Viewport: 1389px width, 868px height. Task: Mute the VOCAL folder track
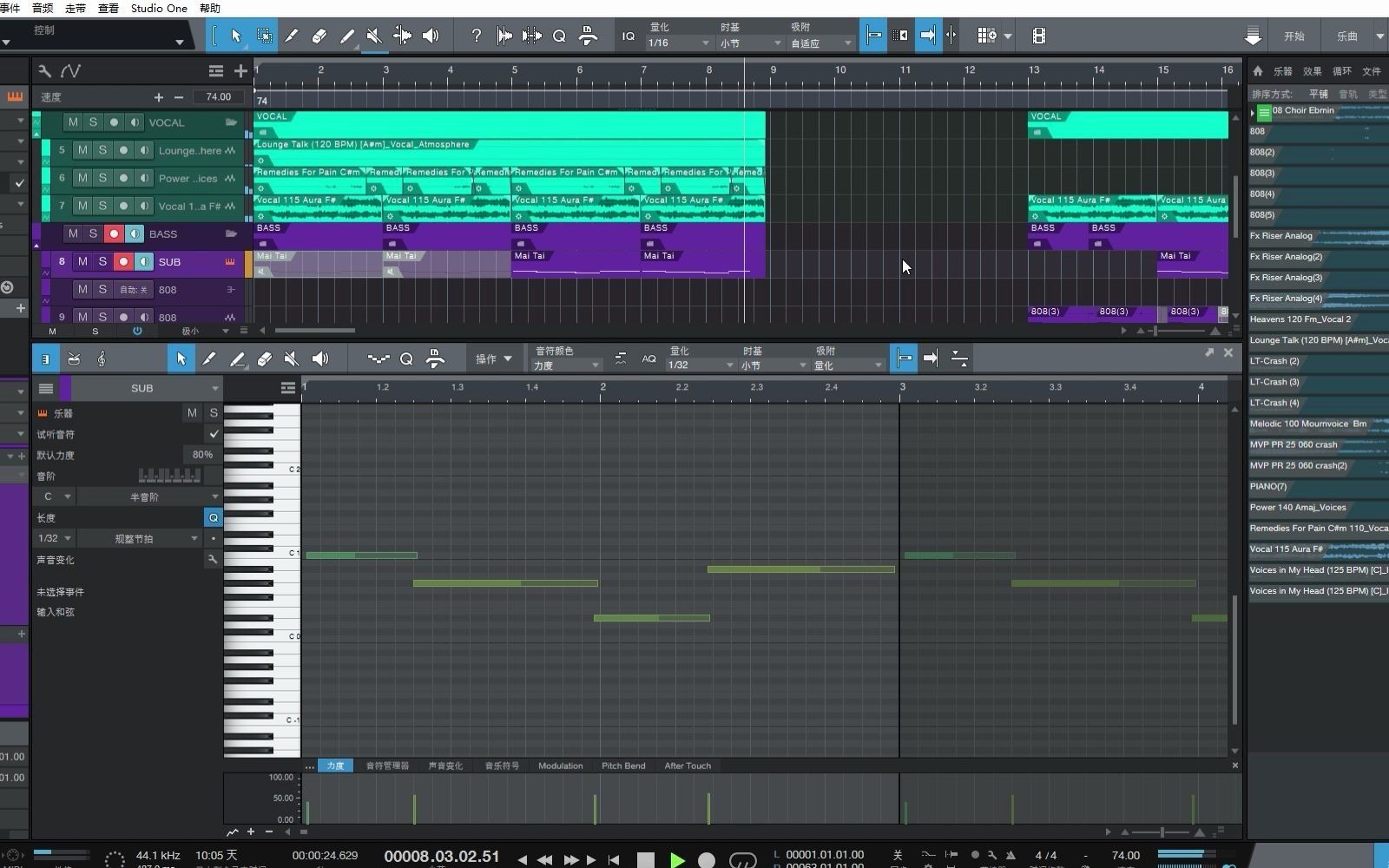click(x=73, y=122)
